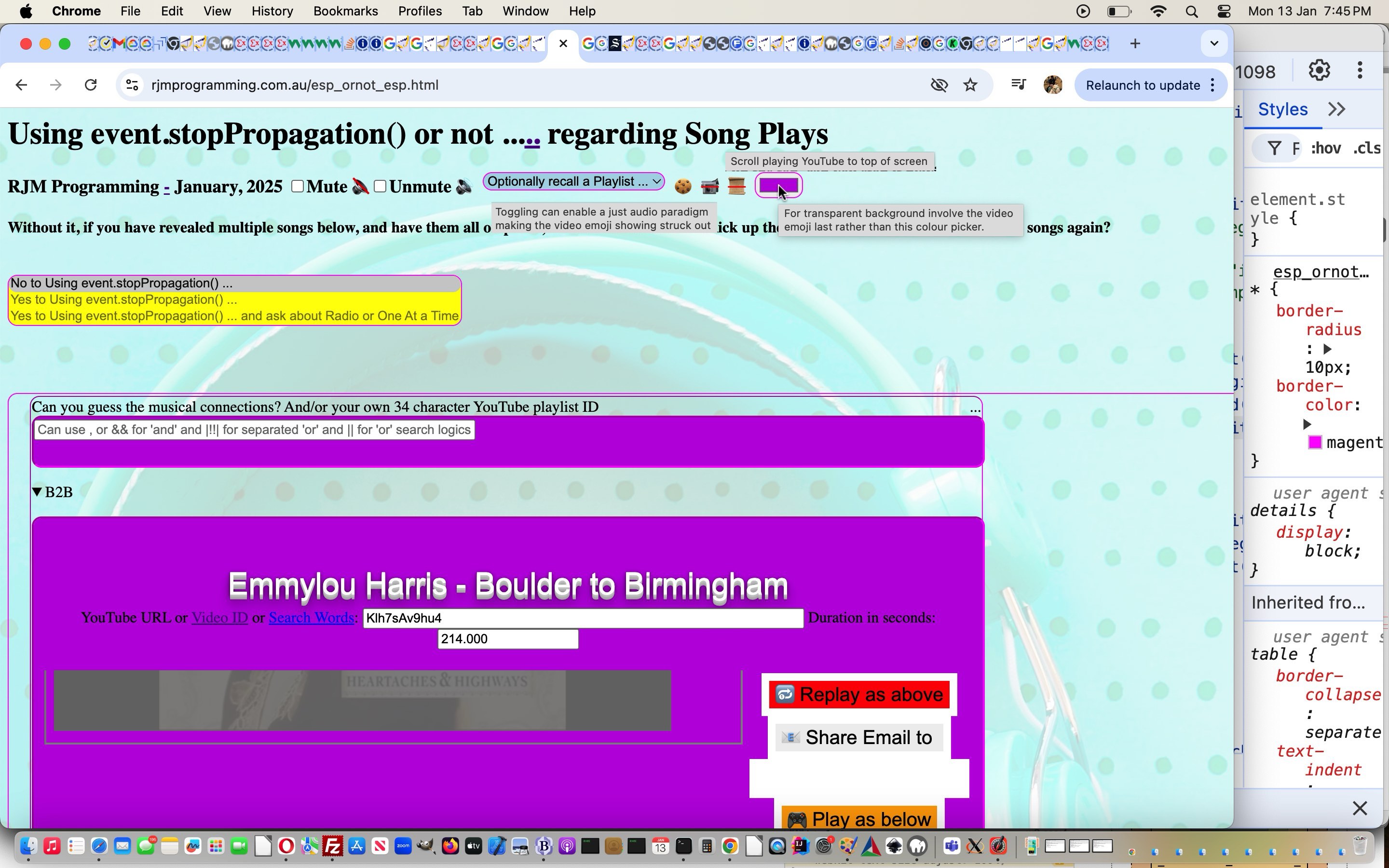The image size is (1389, 868).
Task: Expand the B2B disclosure triangle
Action: coord(37,491)
